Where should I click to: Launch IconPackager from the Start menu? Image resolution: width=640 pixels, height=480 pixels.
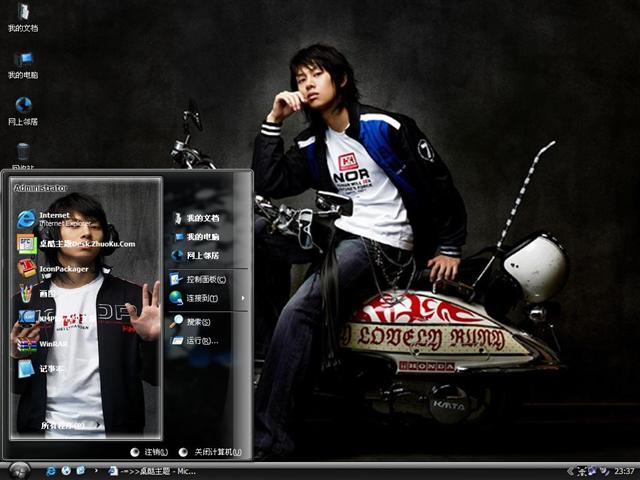(x=52, y=269)
